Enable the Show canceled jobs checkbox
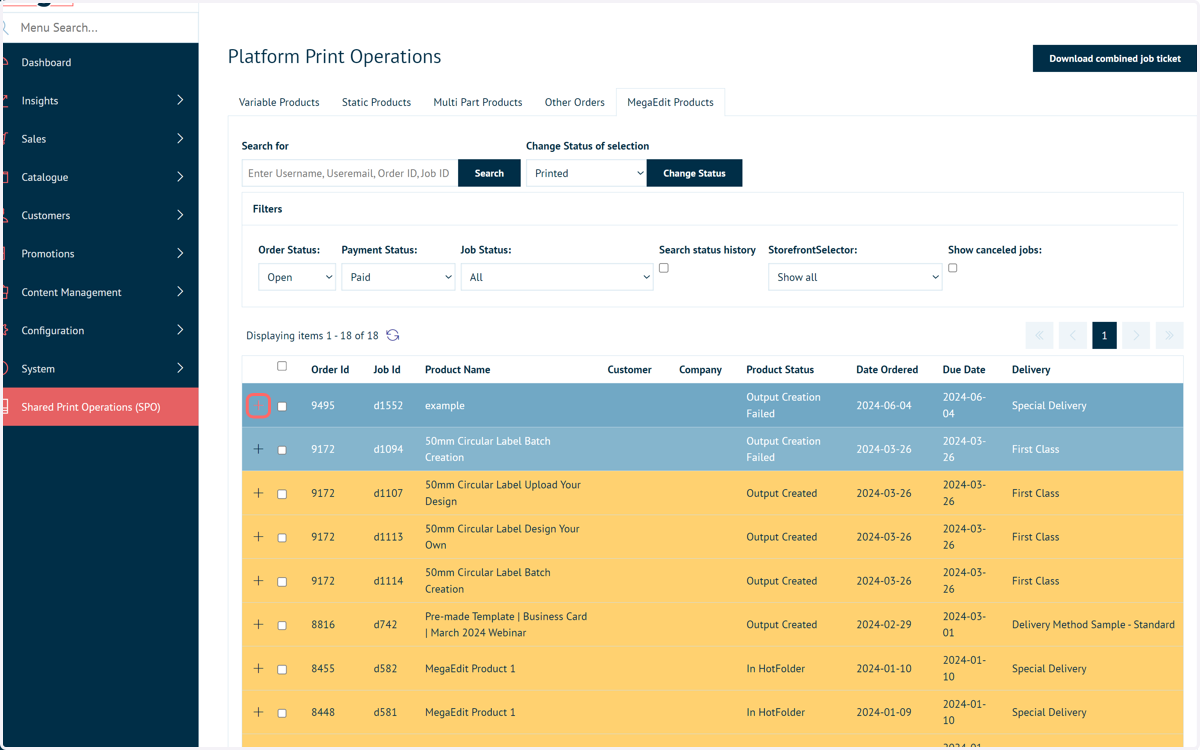The image size is (1200, 750). (953, 268)
